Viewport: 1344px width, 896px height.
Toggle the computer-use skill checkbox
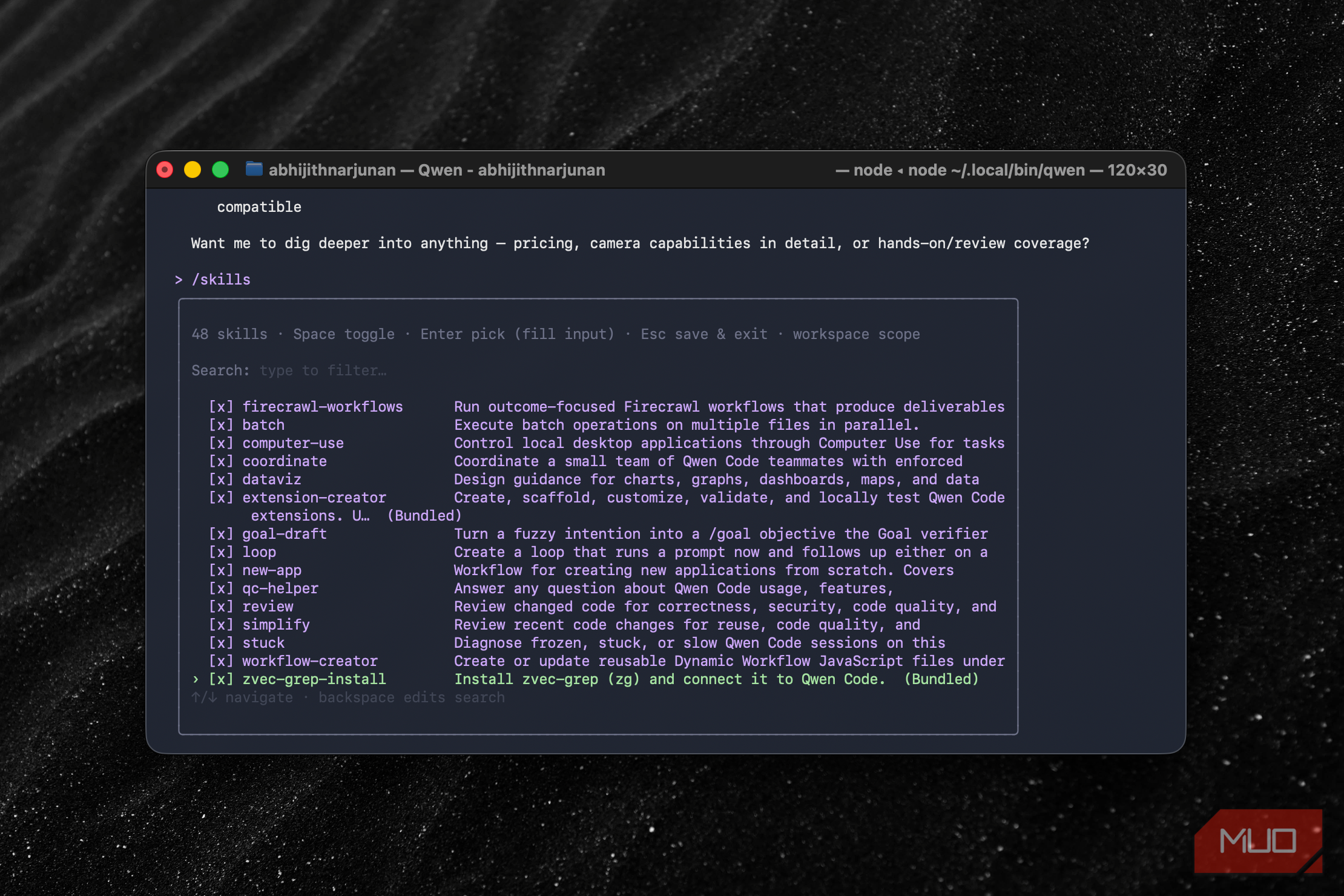point(221,443)
